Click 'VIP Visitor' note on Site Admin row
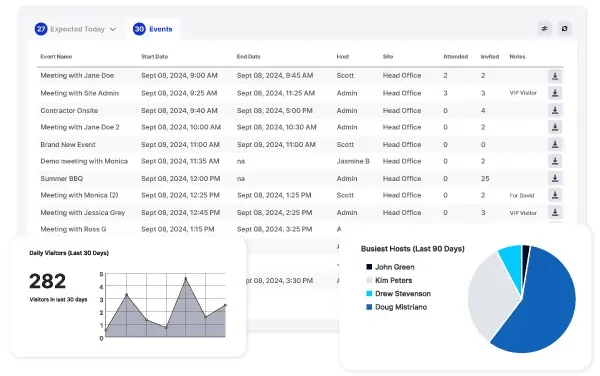The image size is (600, 376). coord(523,93)
